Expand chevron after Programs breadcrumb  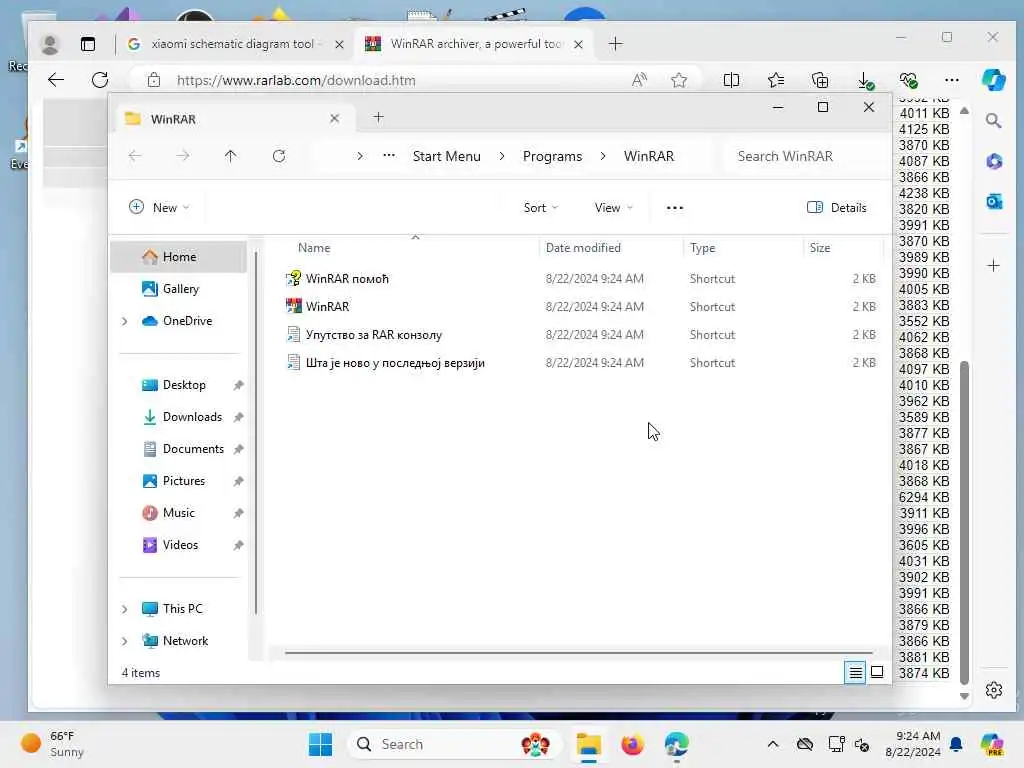(603, 156)
